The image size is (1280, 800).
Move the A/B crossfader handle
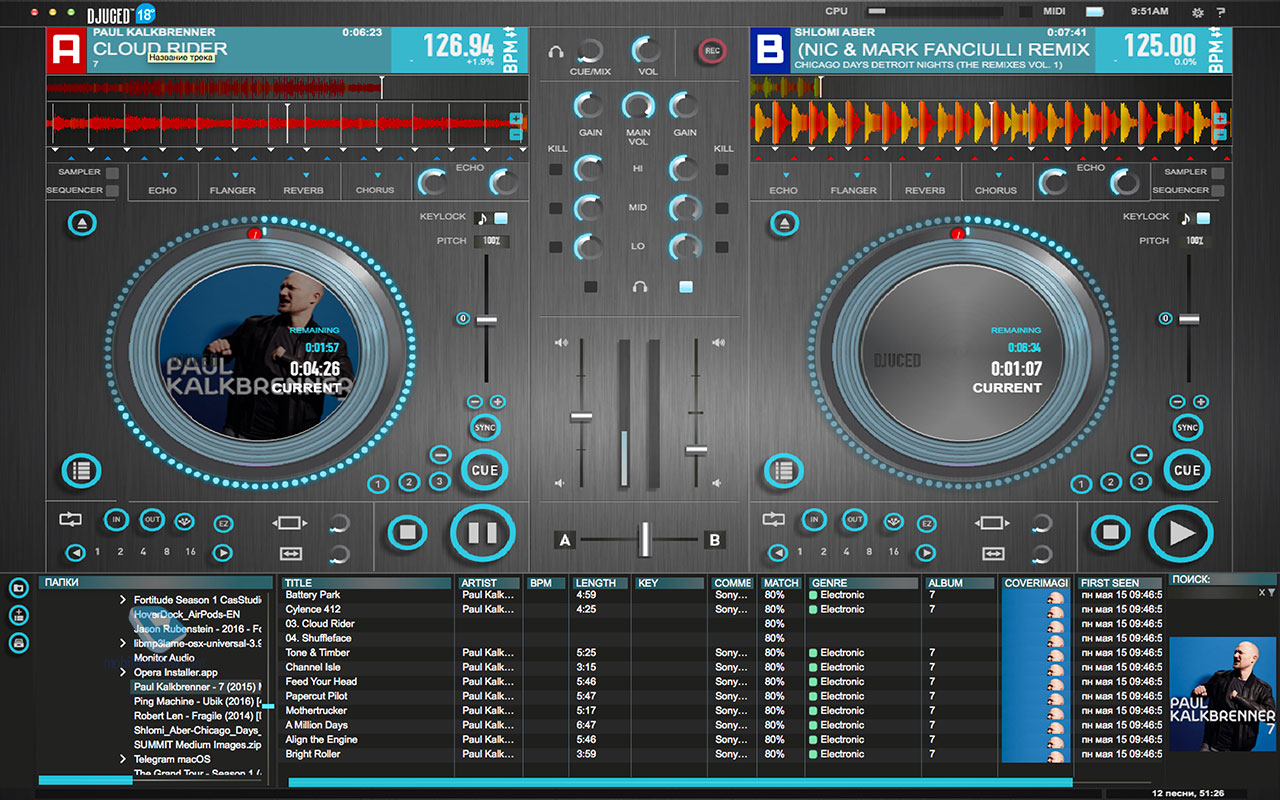point(645,540)
